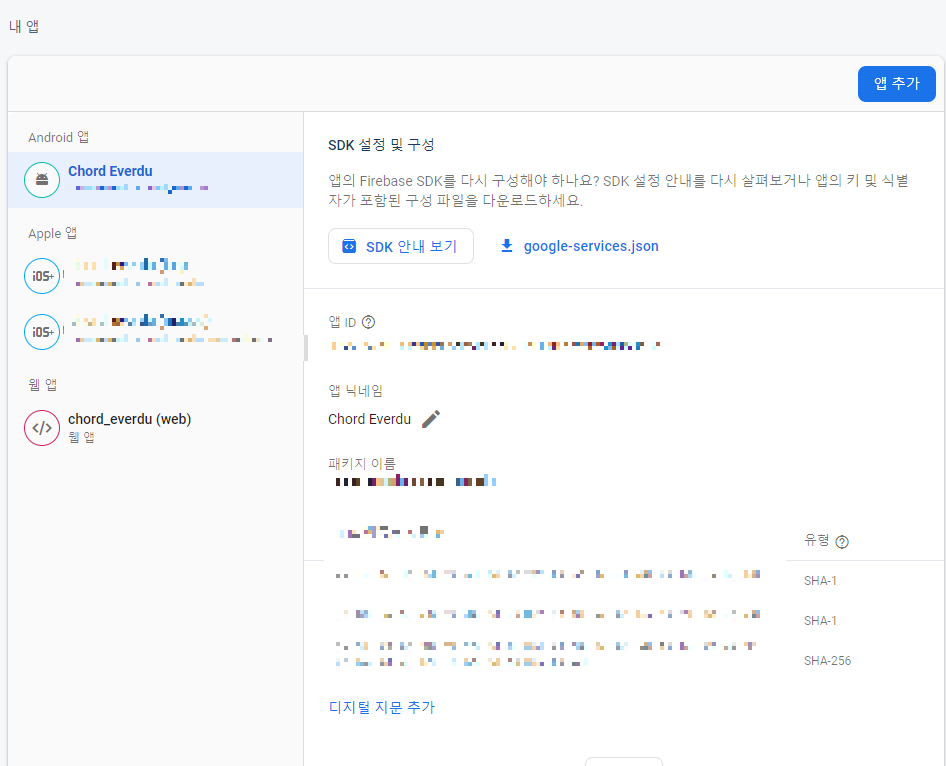Click the 웹 앱 section header
The image size is (946, 766).
pos(42,384)
